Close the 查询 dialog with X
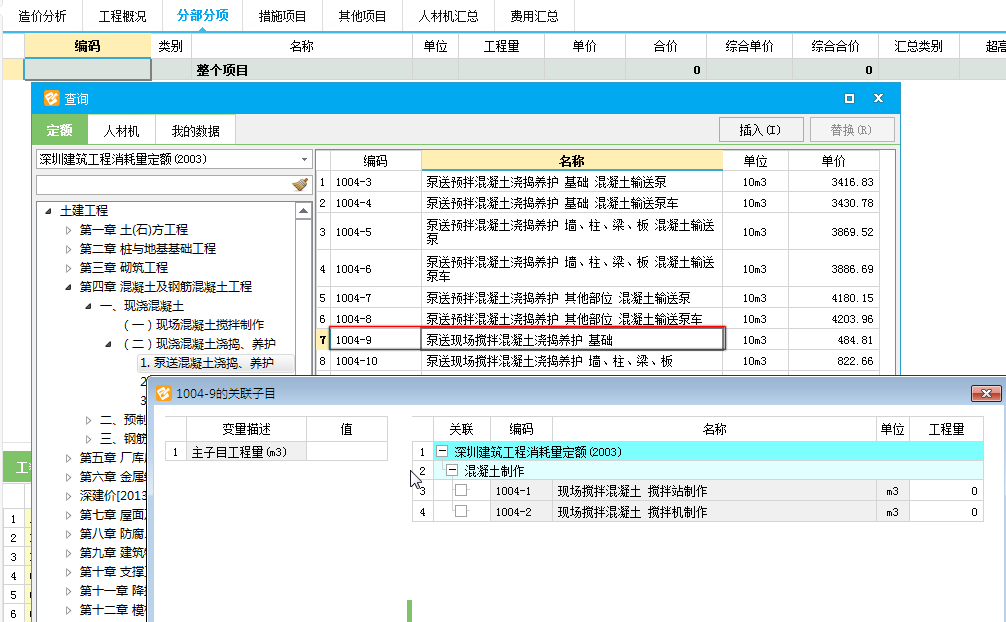Viewport: 1006px width, 622px height. 878,98
